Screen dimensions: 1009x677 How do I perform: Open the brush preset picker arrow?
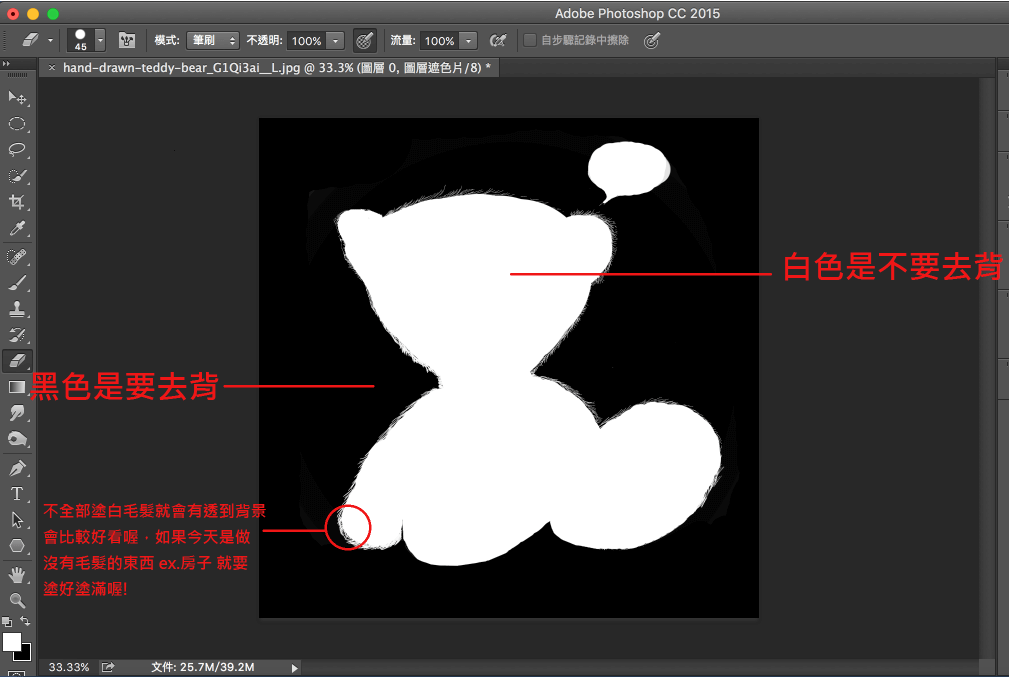click(x=100, y=41)
